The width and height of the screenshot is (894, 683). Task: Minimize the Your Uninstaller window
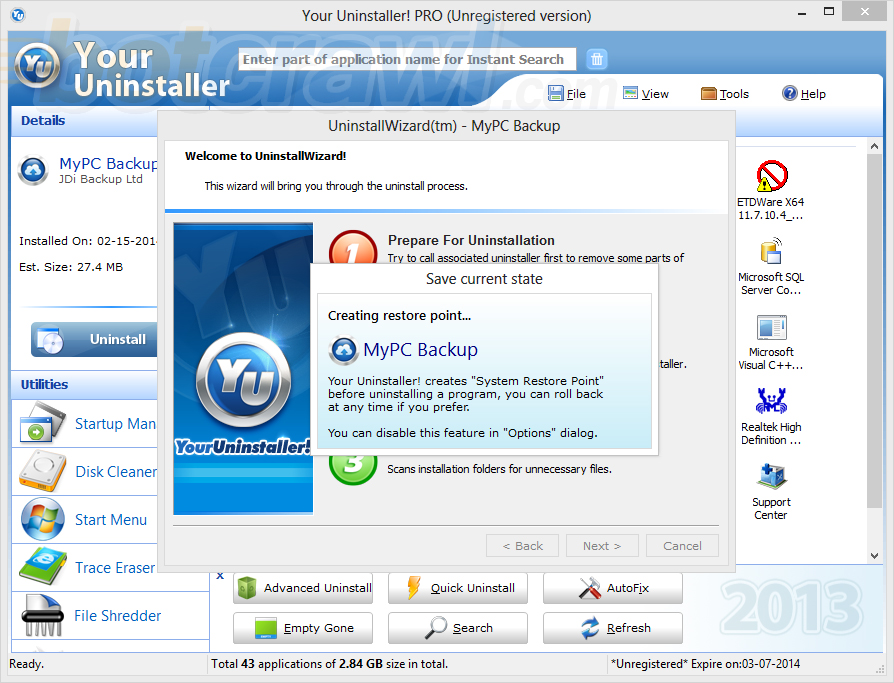coord(802,13)
